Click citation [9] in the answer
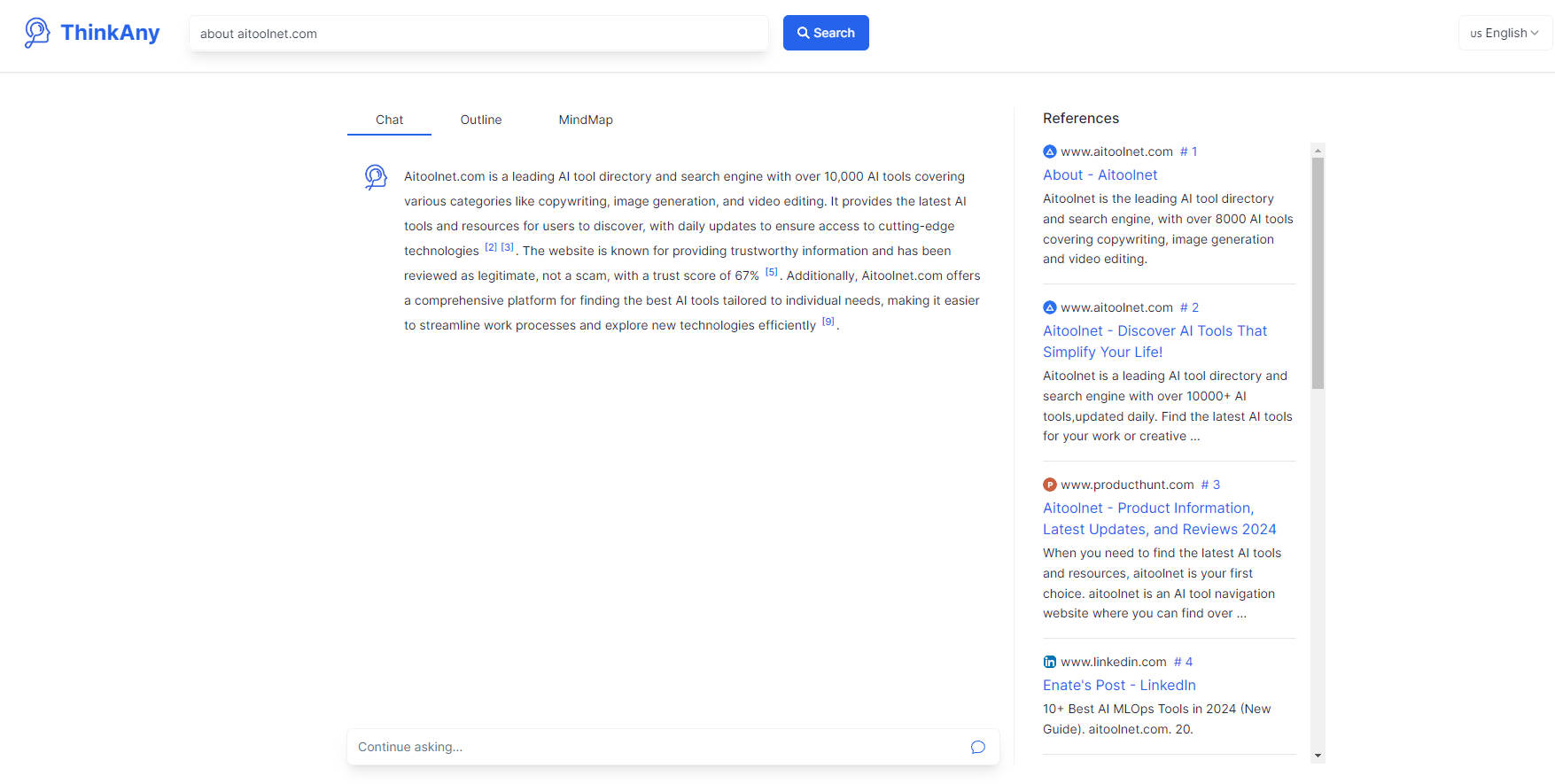Image resolution: width=1555 pixels, height=784 pixels. 828,322
